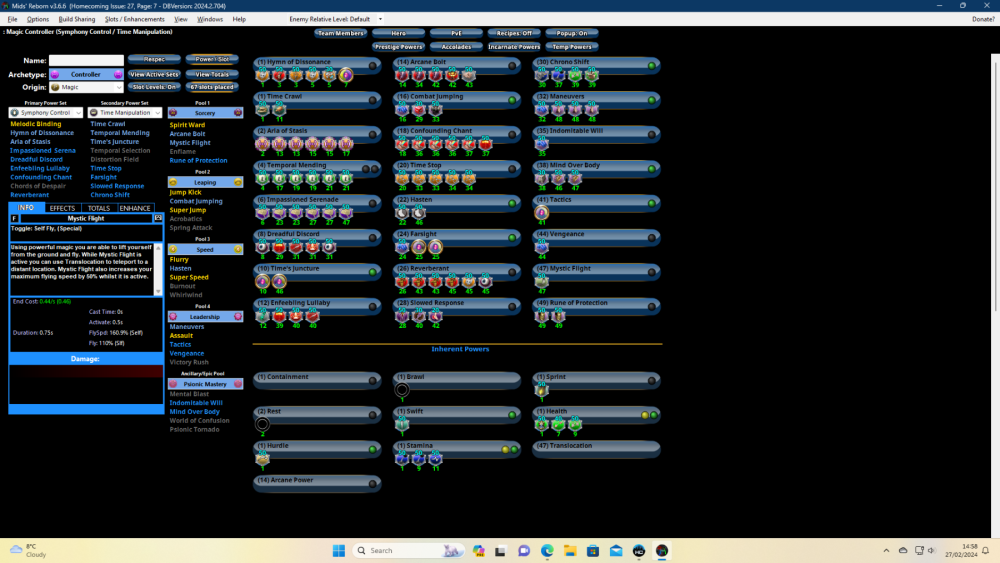Click the power description scrollbar
Viewport: 1000px width, 563px height.
click(158, 268)
